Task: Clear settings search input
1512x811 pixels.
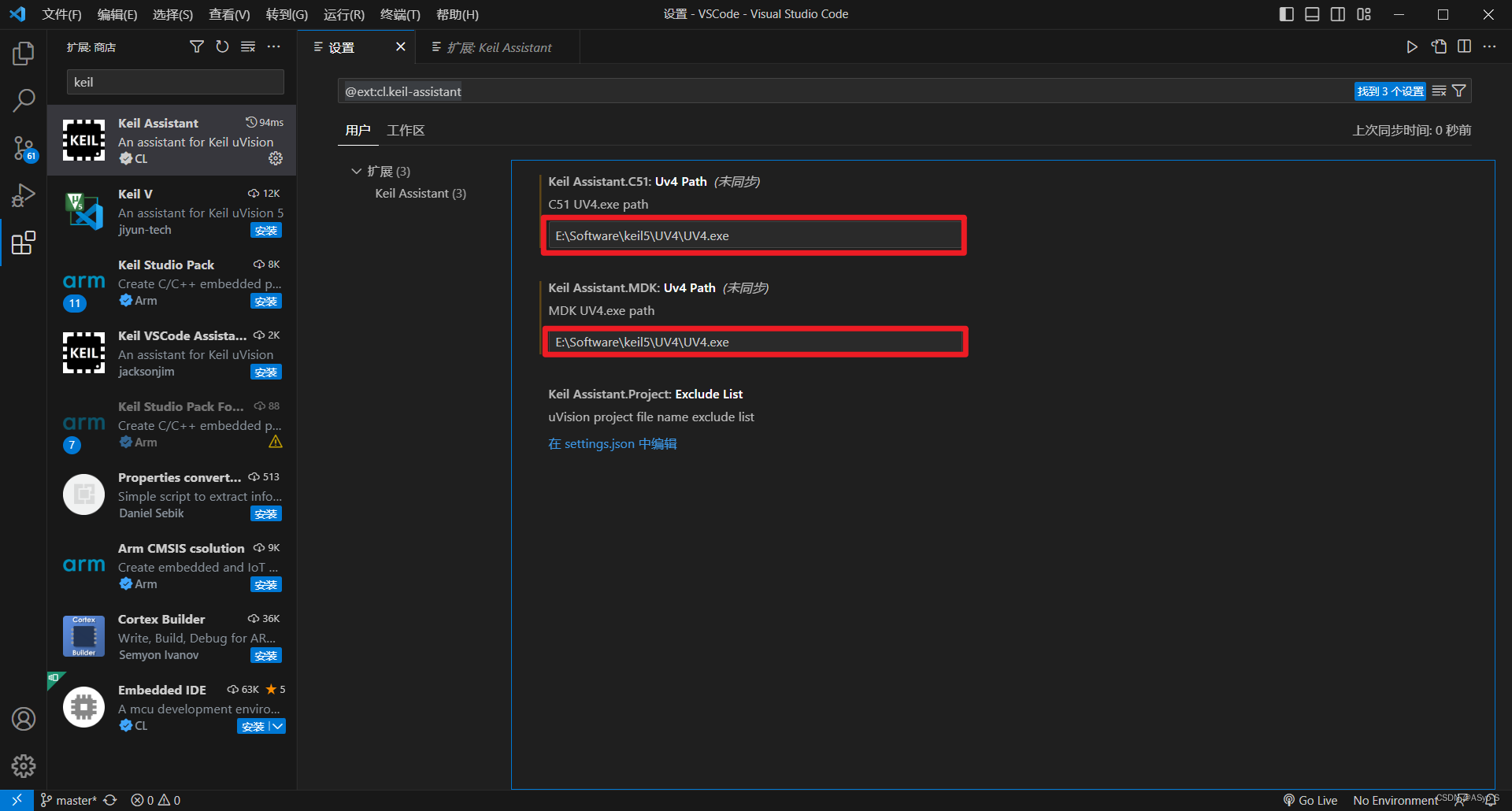Action: click(1439, 91)
